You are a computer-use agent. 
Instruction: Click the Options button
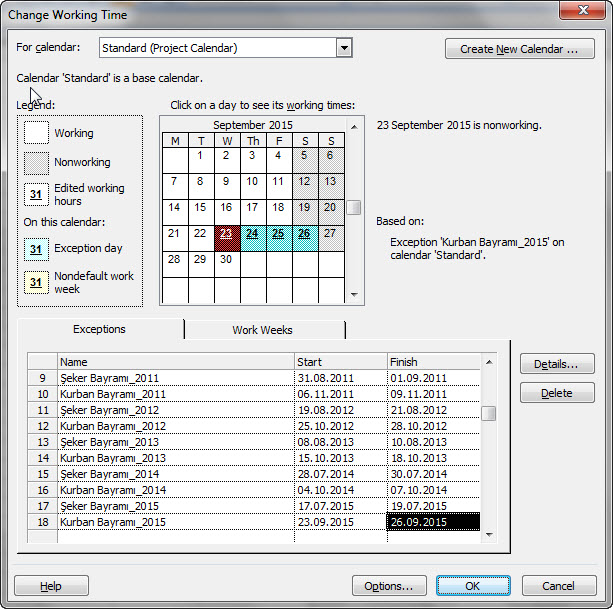[x=389, y=586]
